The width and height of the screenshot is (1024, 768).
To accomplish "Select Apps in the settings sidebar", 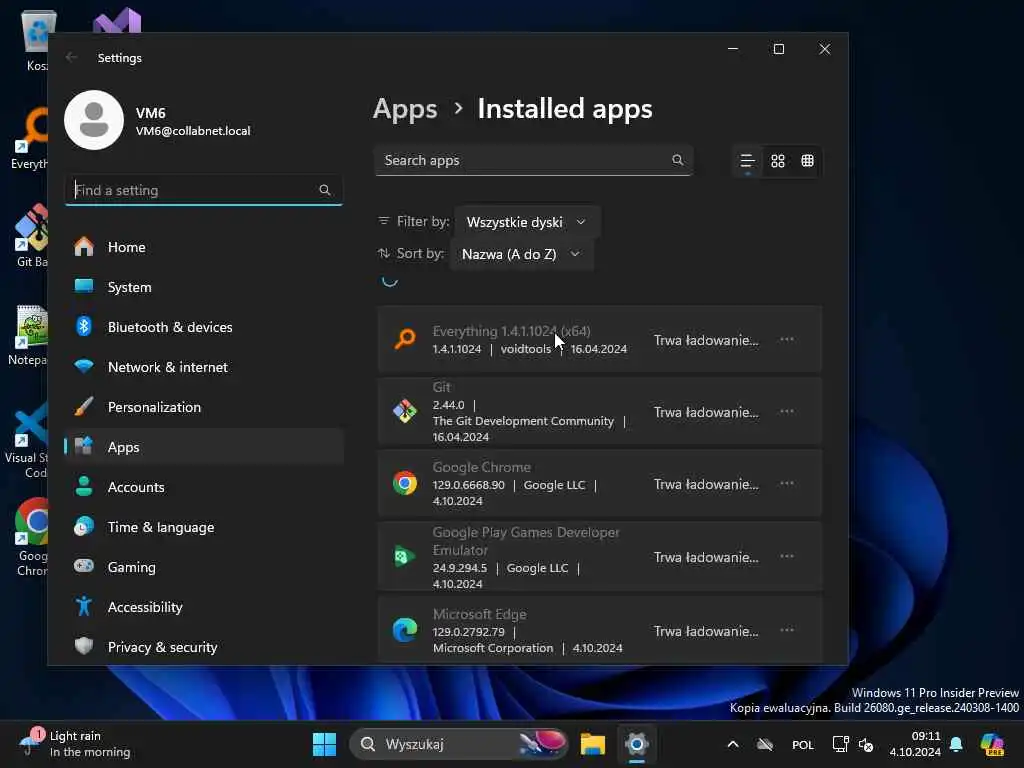I will pos(204,447).
